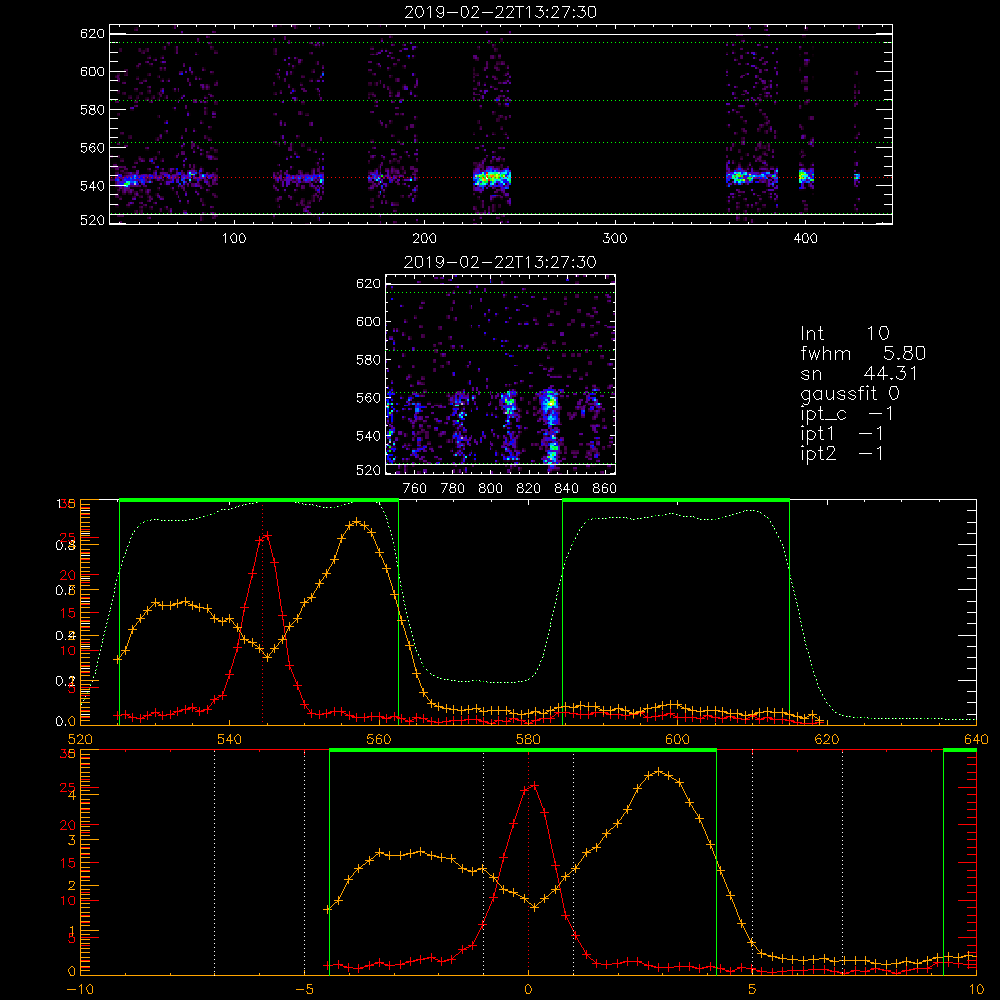Select the 'fwhm 5.80' value text
This screenshot has width=1000, height=1000.
coord(863,353)
